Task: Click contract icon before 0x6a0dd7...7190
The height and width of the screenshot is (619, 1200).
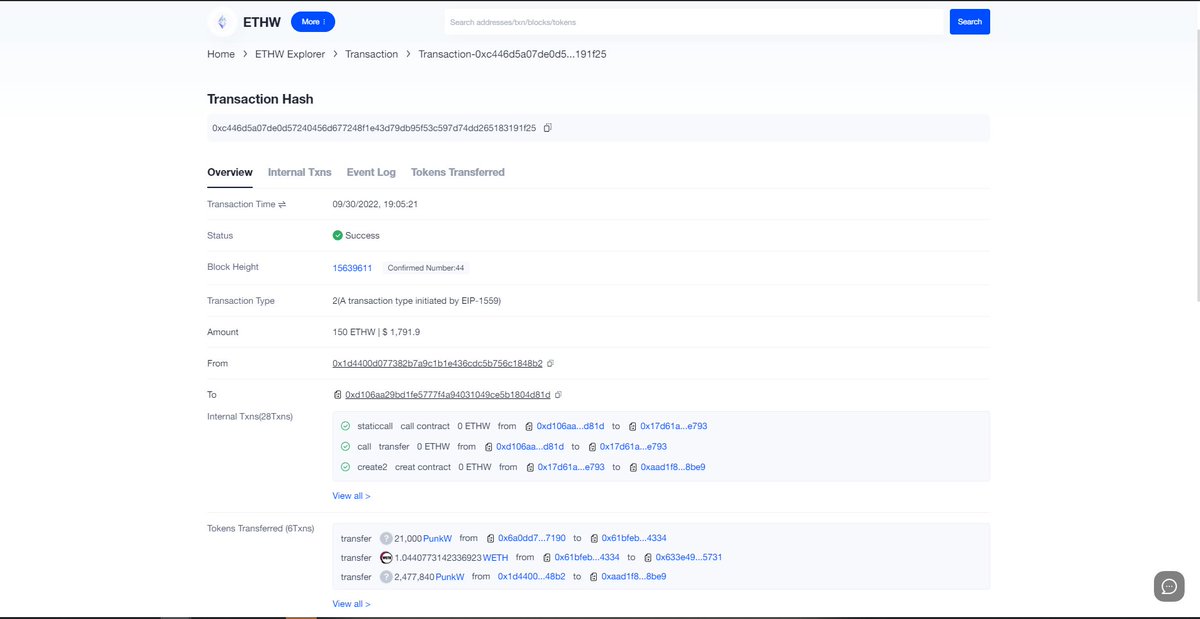Action: click(x=491, y=538)
